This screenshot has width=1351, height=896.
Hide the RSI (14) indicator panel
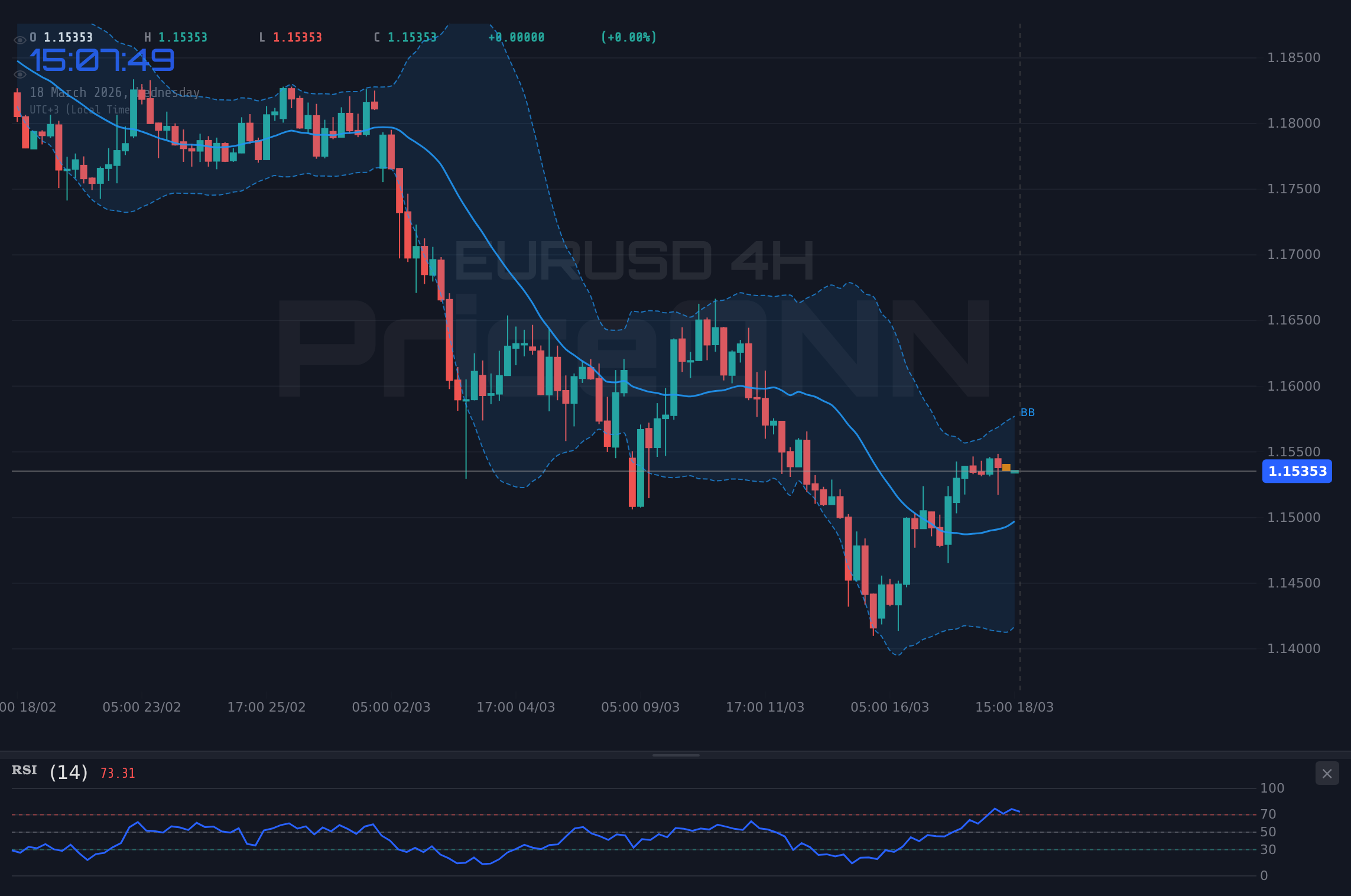[1327, 773]
